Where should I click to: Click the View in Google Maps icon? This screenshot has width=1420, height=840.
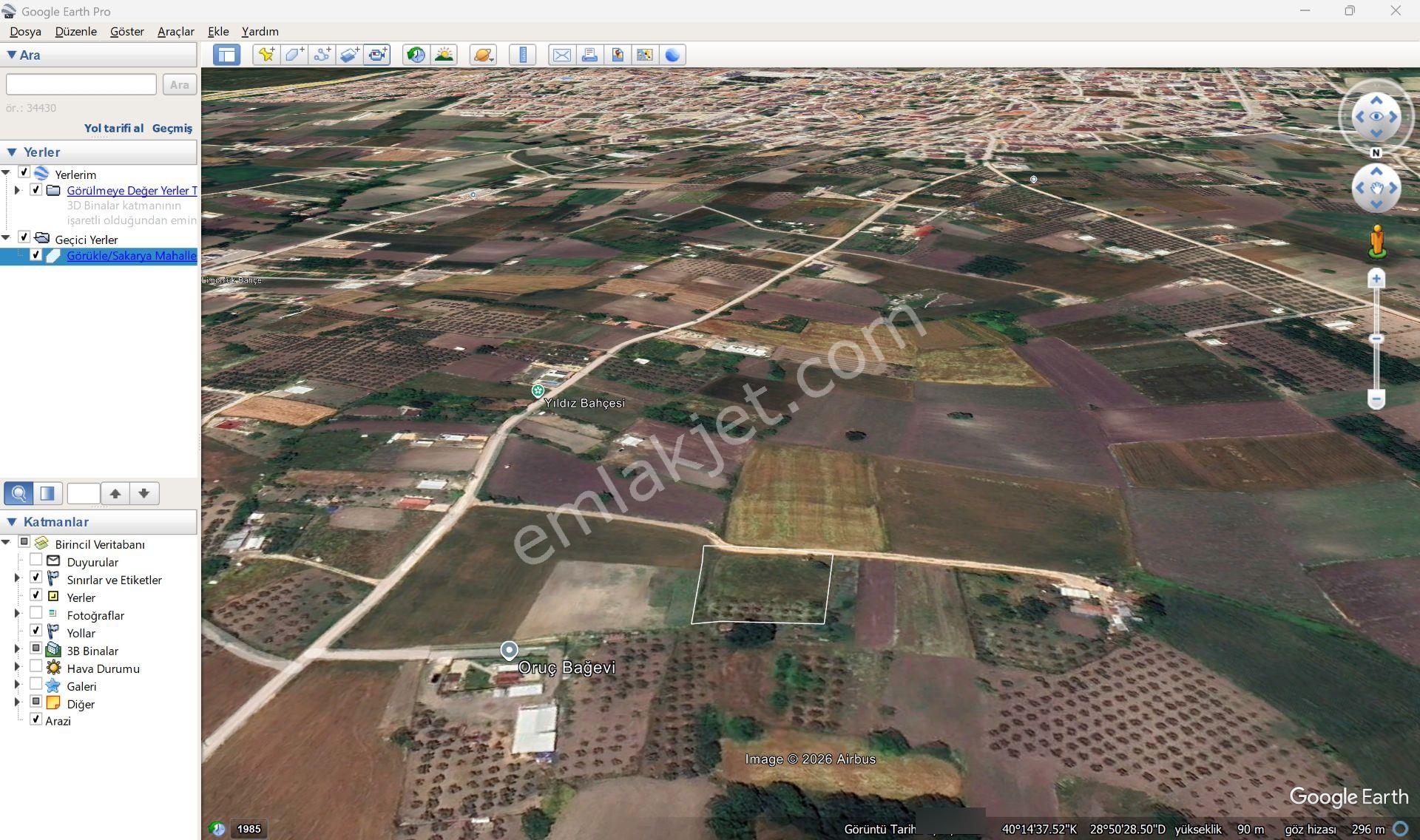pyautogui.click(x=645, y=55)
